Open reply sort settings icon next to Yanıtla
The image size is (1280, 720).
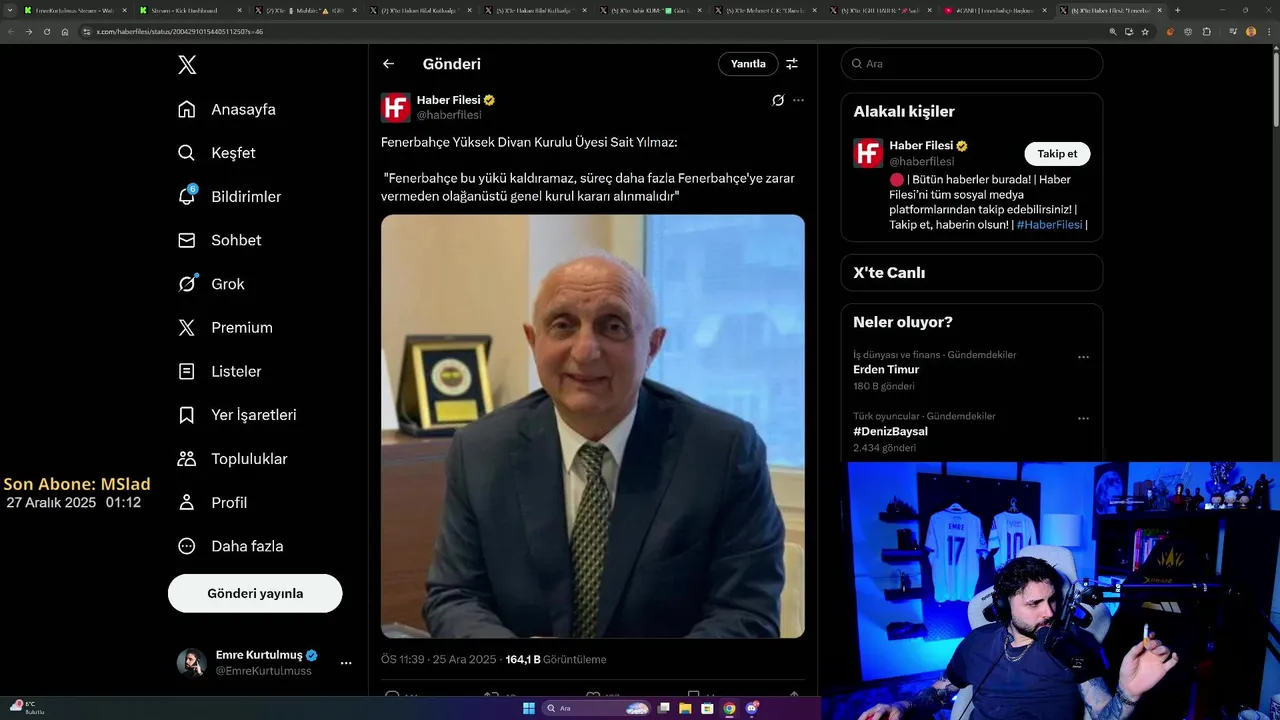(x=792, y=64)
